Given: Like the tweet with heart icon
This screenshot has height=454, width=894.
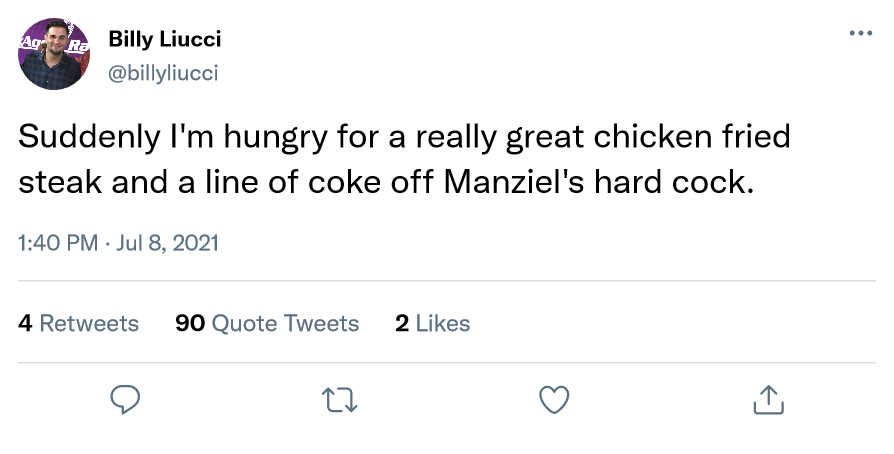Looking at the screenshot, I should tap(554, 400).
